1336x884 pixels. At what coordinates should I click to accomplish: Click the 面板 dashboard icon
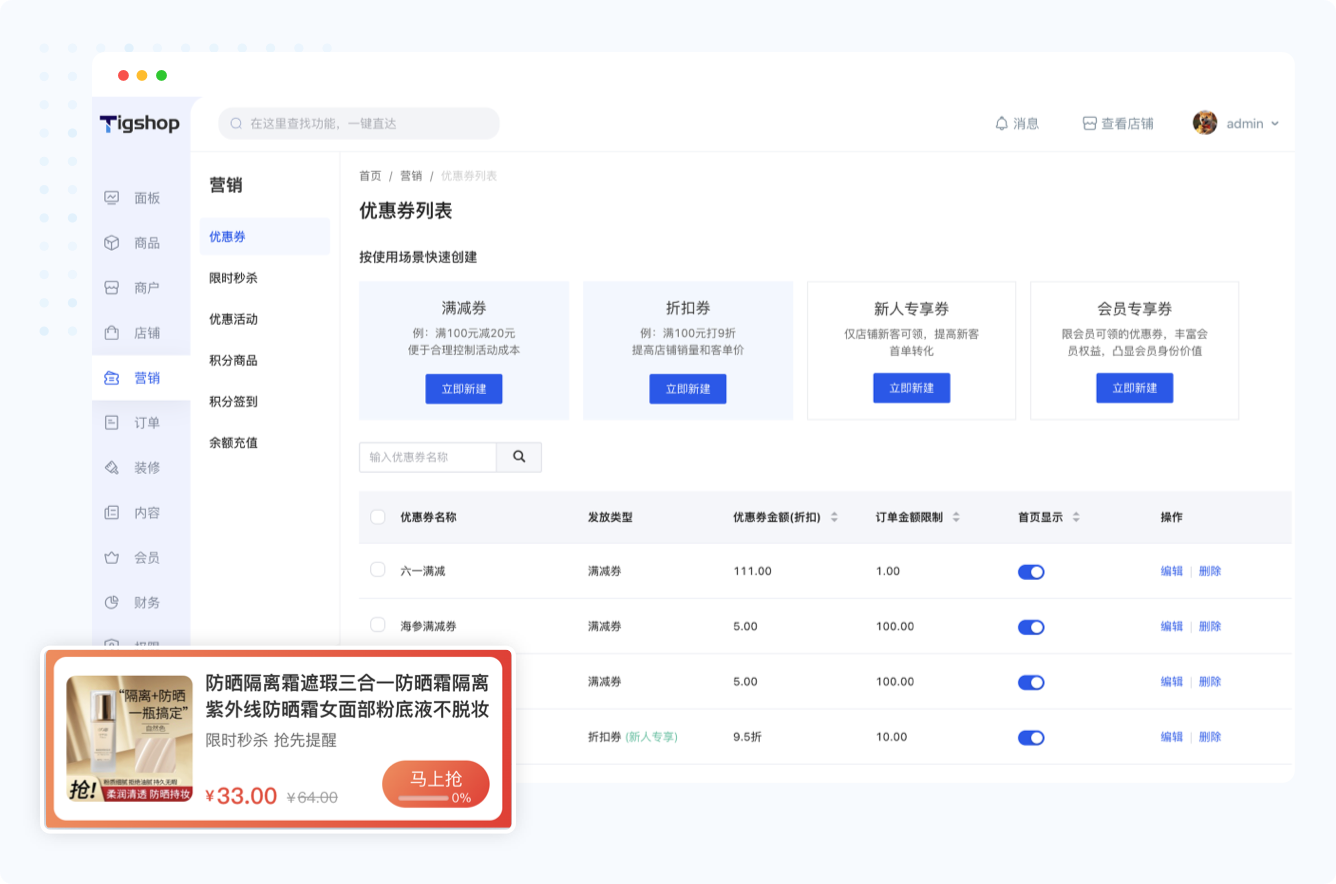click(x=112, y=198)
